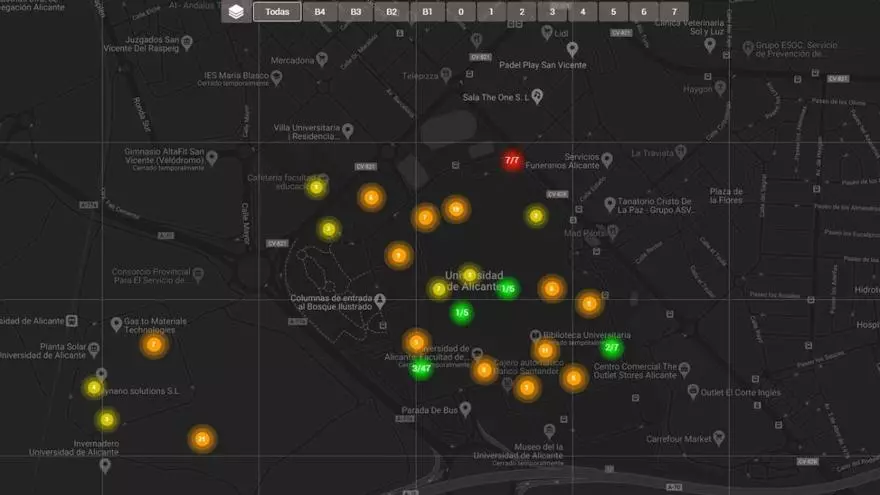880x495 pixels.
Task: Filter map by floor 7
Action: [675, 12]
